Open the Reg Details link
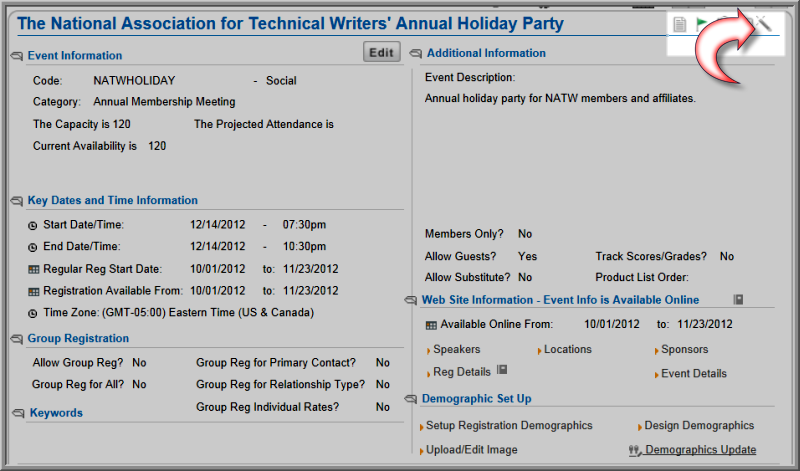This screenshot has width=800, height=471. tap(462, 372)
